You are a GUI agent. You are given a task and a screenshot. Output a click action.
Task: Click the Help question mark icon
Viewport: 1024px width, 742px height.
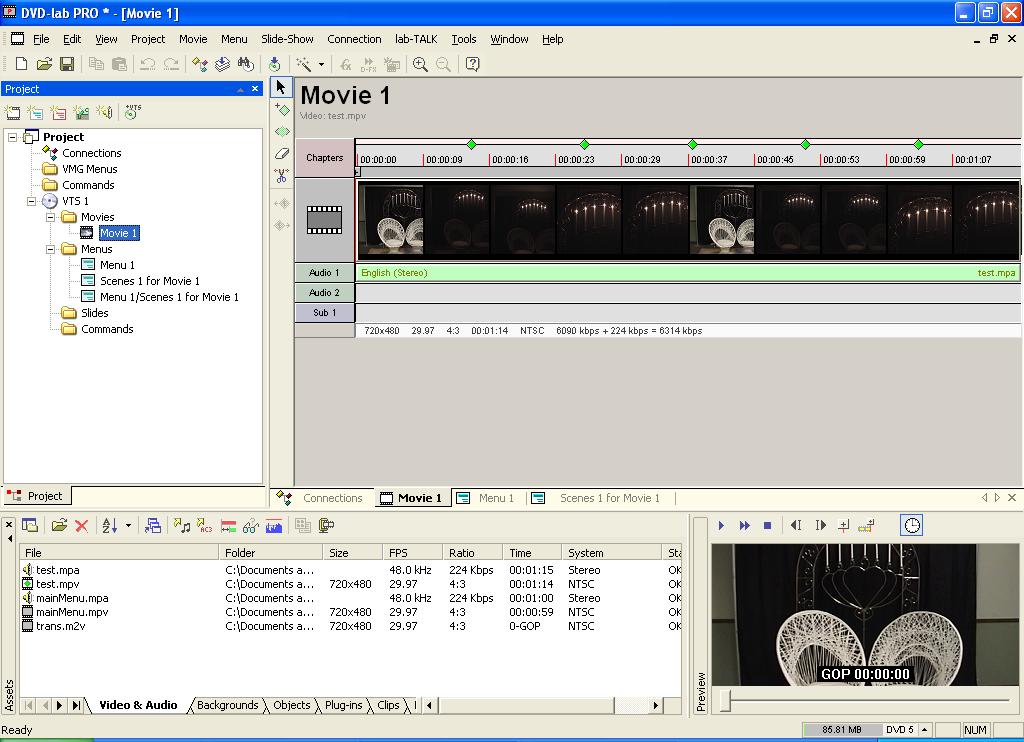coord(473,64)
